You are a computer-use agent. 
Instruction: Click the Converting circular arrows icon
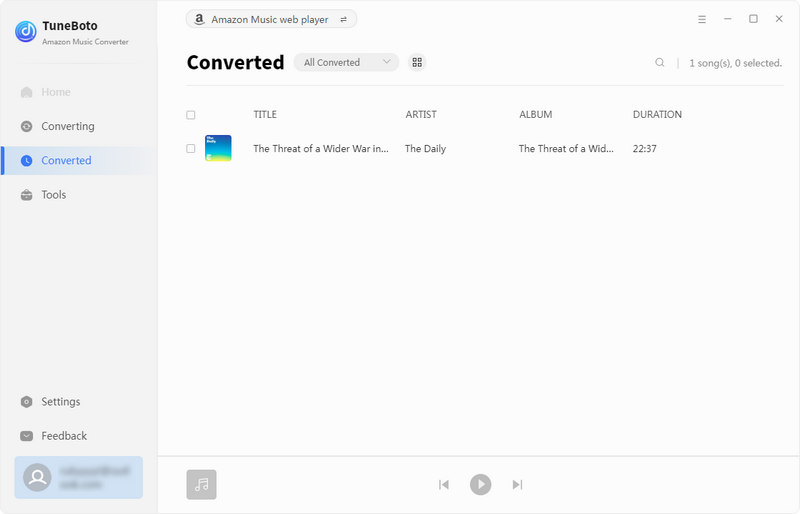pos(27,126)
